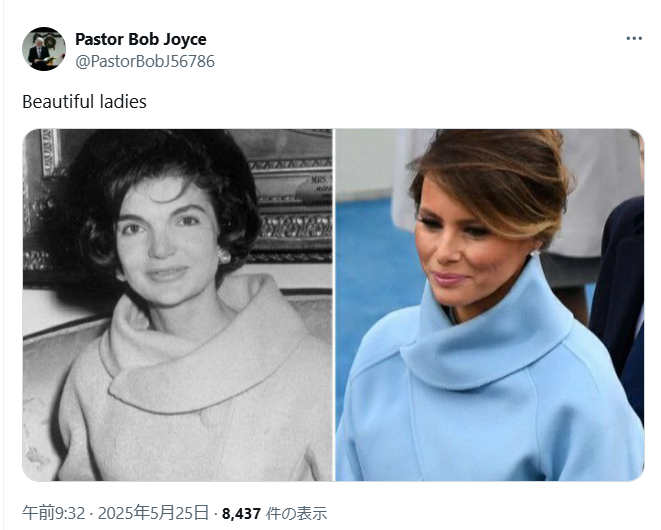The height and width of the screenshot is (530, 661).
Task: Select the 'Beautiful ladies' tweet text
Action: 84,102
